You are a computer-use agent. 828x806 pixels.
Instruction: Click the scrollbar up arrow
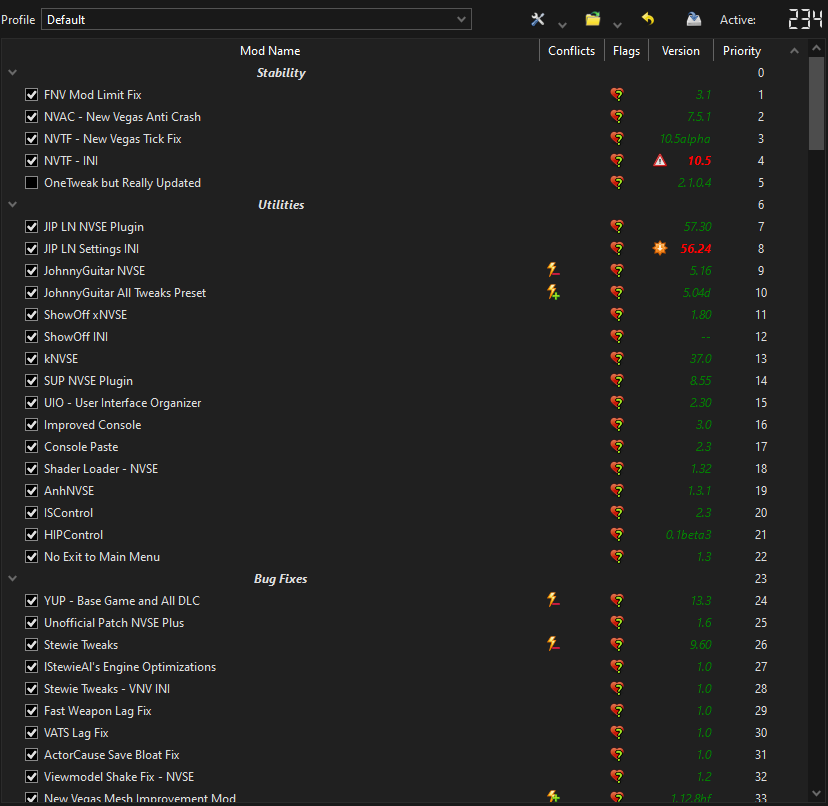[816, 48]
